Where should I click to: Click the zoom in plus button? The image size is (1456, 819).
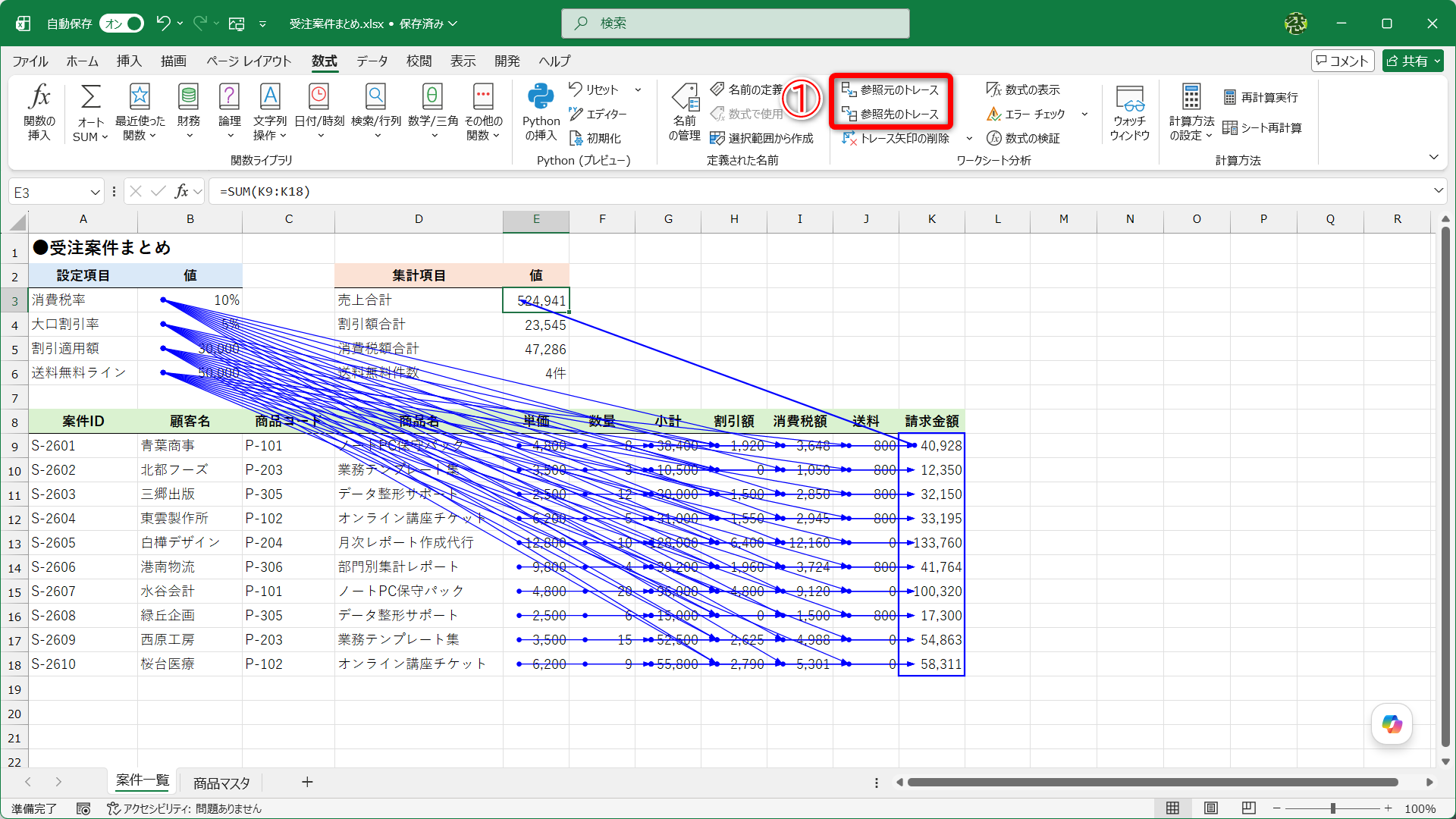click(x=1388, y=808)
